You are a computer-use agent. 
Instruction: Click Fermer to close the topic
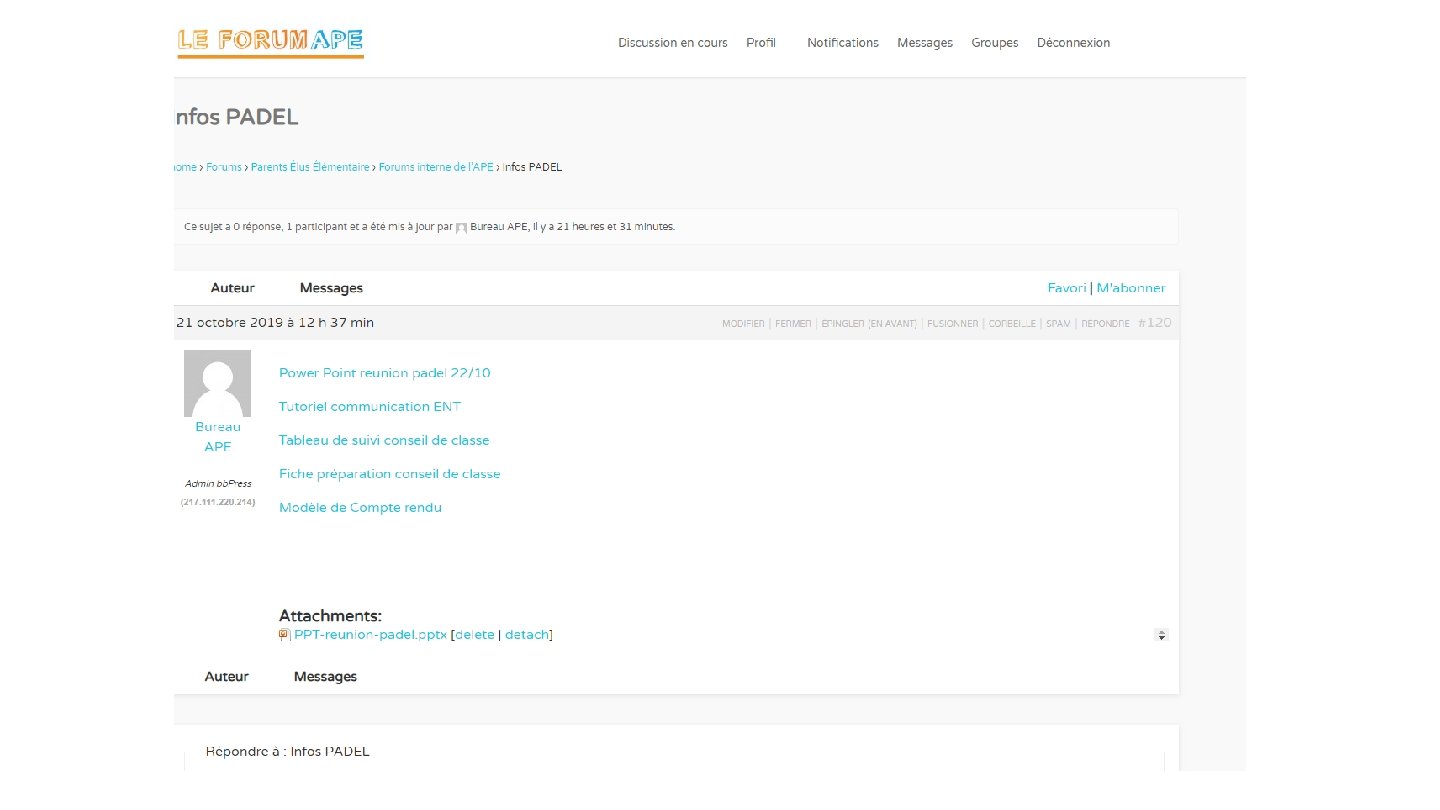coord(793,324)
